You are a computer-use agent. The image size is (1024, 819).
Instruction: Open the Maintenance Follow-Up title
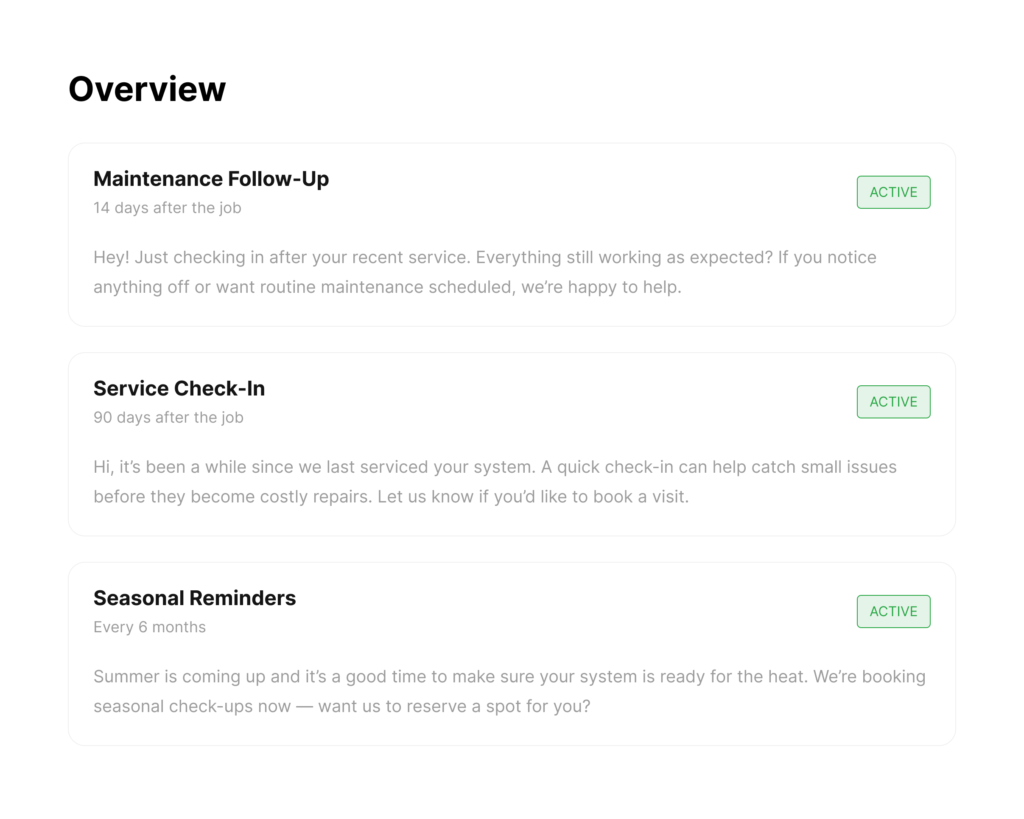pyautogui.click(x=211, y=179)
